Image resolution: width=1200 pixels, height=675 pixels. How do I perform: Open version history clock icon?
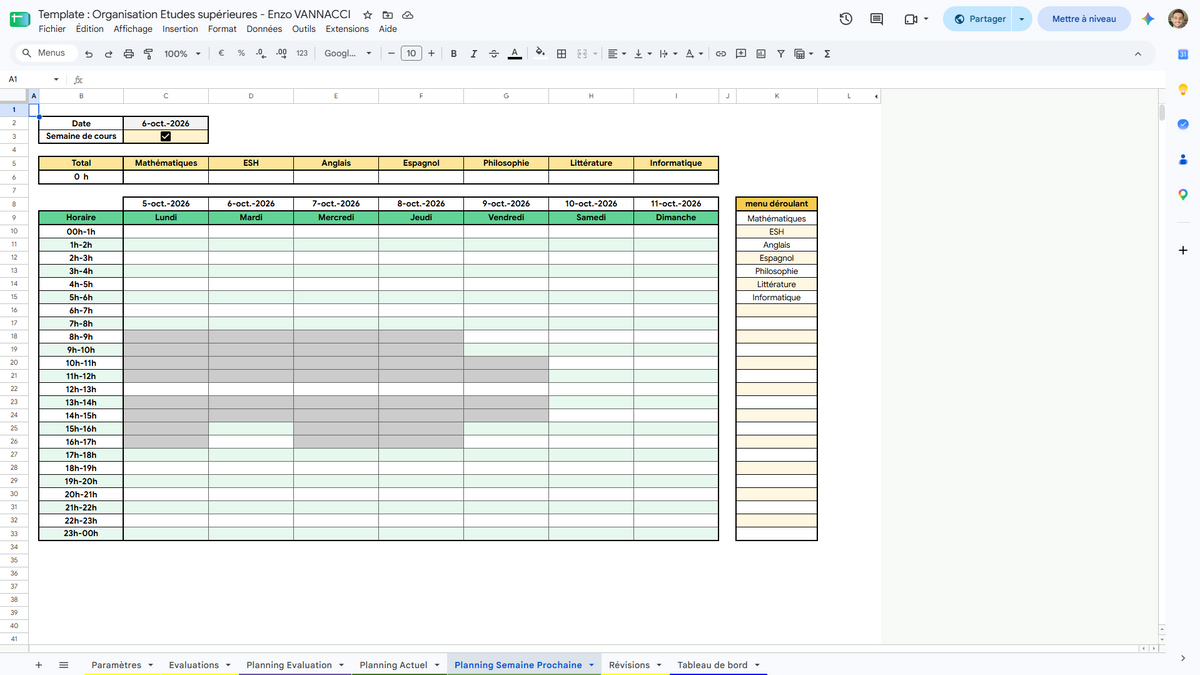coord(846,19)
